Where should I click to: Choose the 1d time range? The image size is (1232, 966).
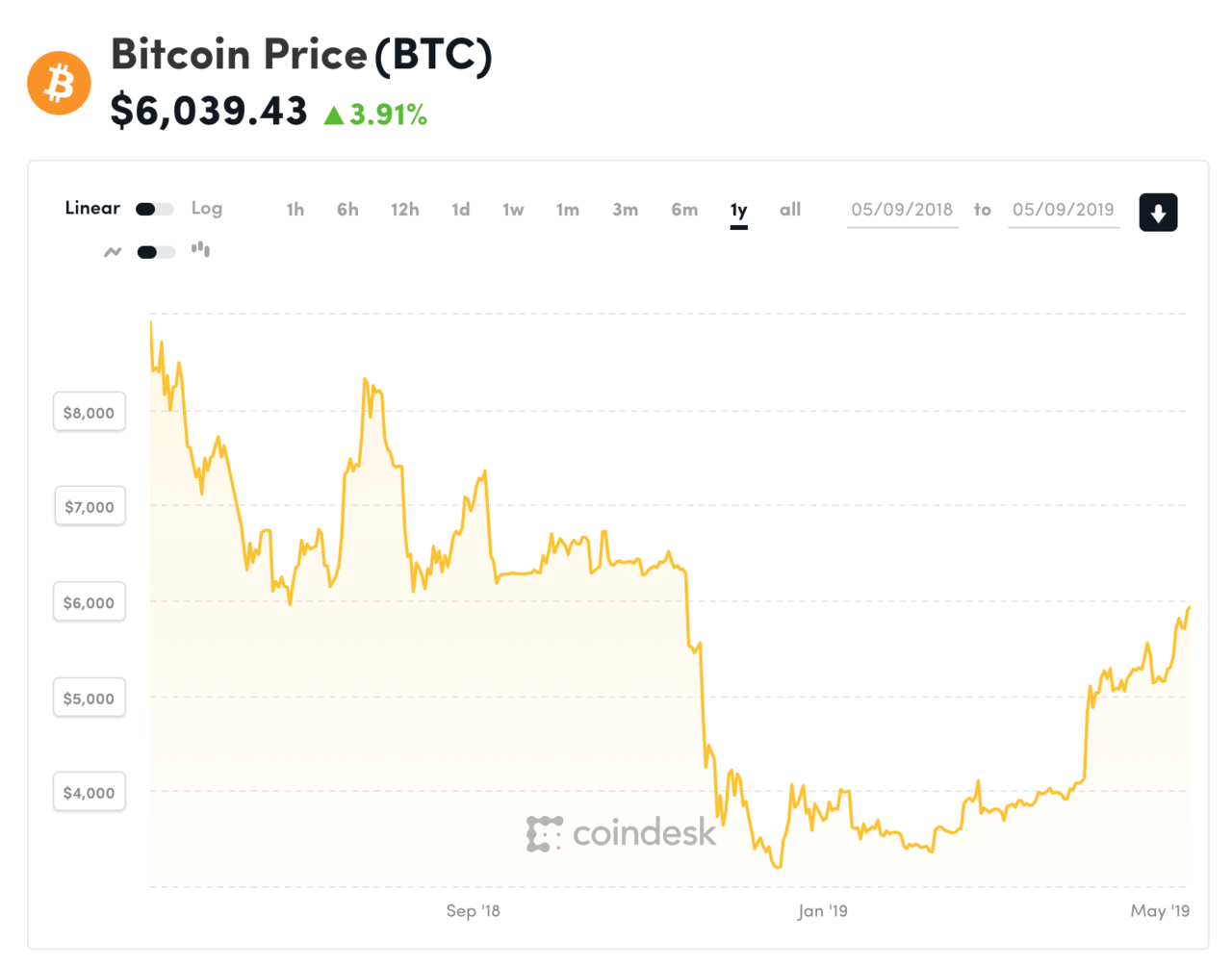tap(461, 210)
